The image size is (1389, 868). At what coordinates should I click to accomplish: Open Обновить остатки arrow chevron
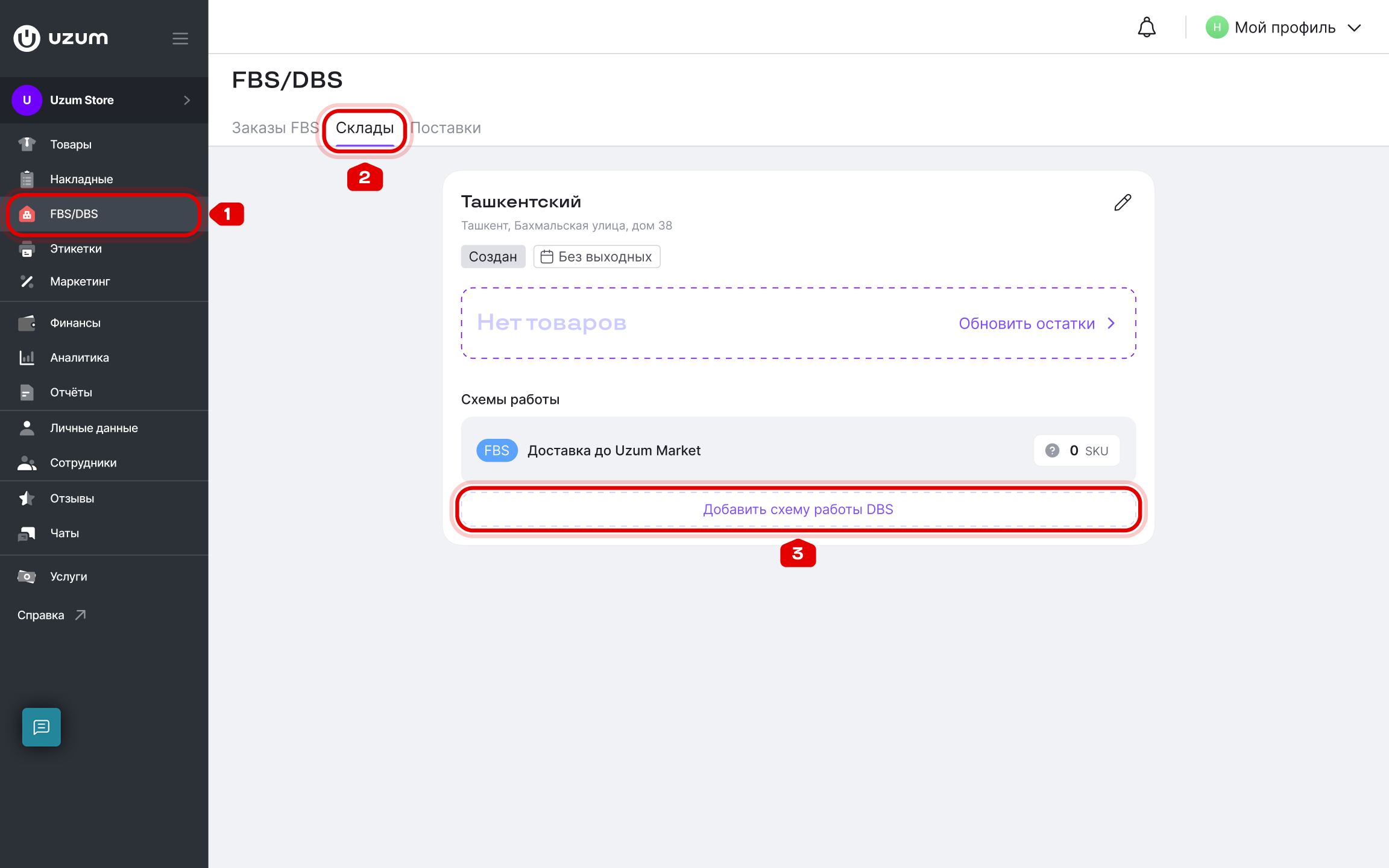click(x=1111, y=323)
